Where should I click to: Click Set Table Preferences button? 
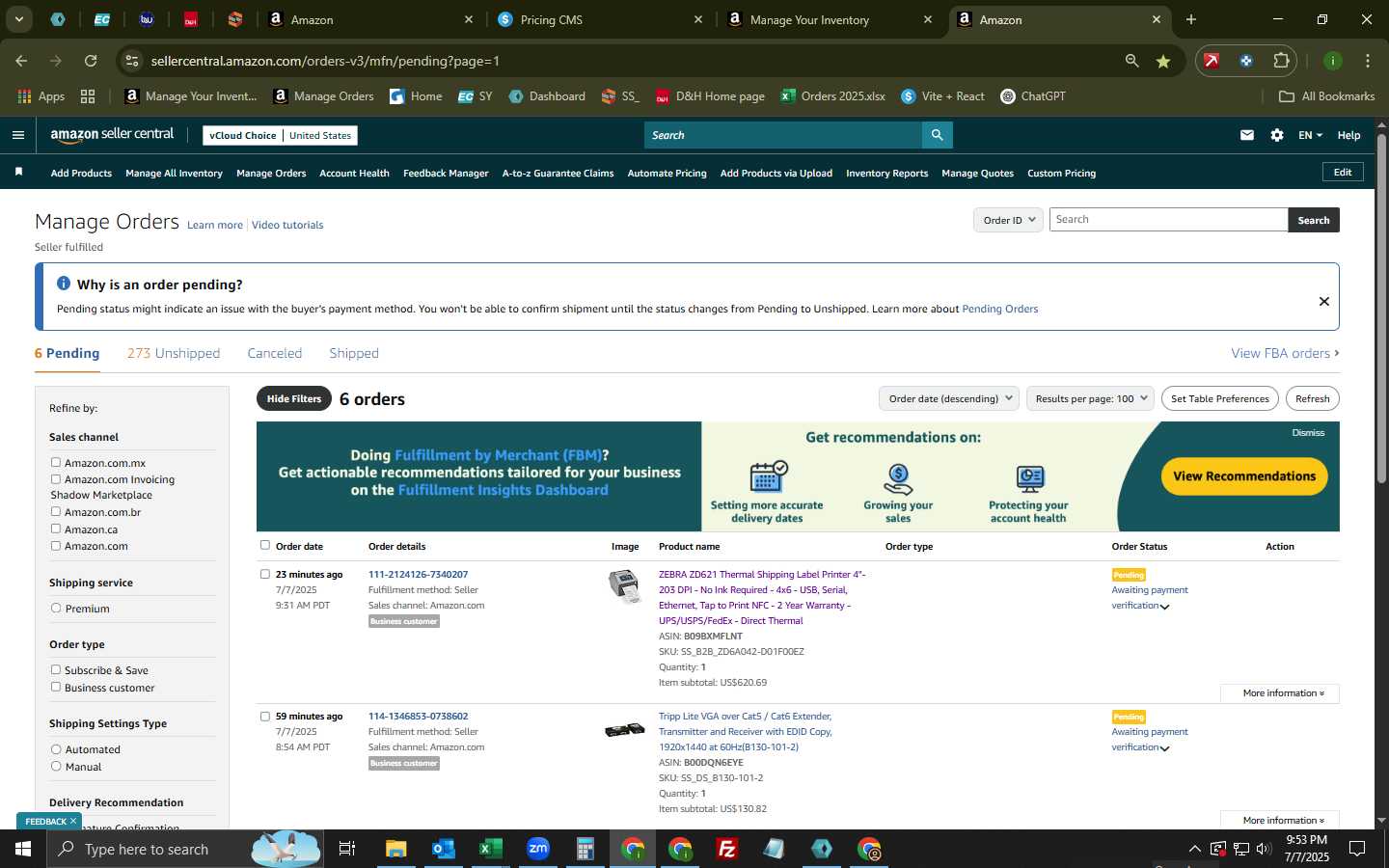pyautogui.click(x=1220, y=398)
